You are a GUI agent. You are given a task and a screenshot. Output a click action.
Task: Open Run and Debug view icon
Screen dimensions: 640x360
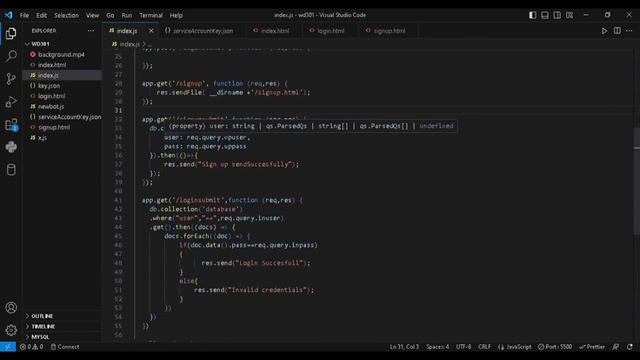coord(11,102)
